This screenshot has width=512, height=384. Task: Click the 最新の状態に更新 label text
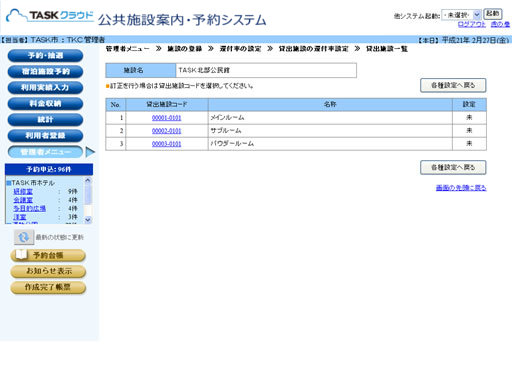pos(60,237)
